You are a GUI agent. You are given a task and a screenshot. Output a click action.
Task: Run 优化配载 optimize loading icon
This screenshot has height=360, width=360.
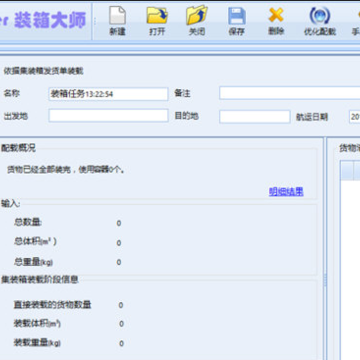[320, 21]
